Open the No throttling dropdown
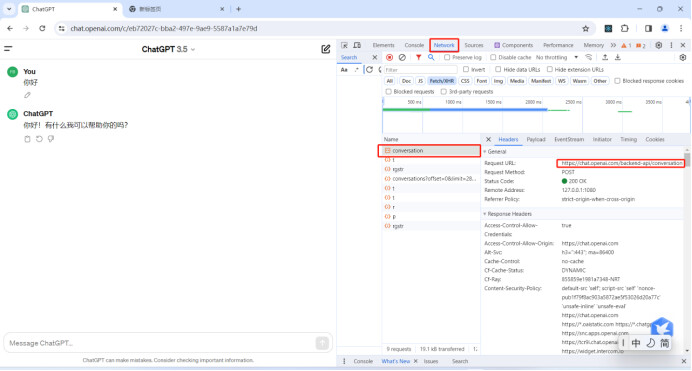 point(557,57)
